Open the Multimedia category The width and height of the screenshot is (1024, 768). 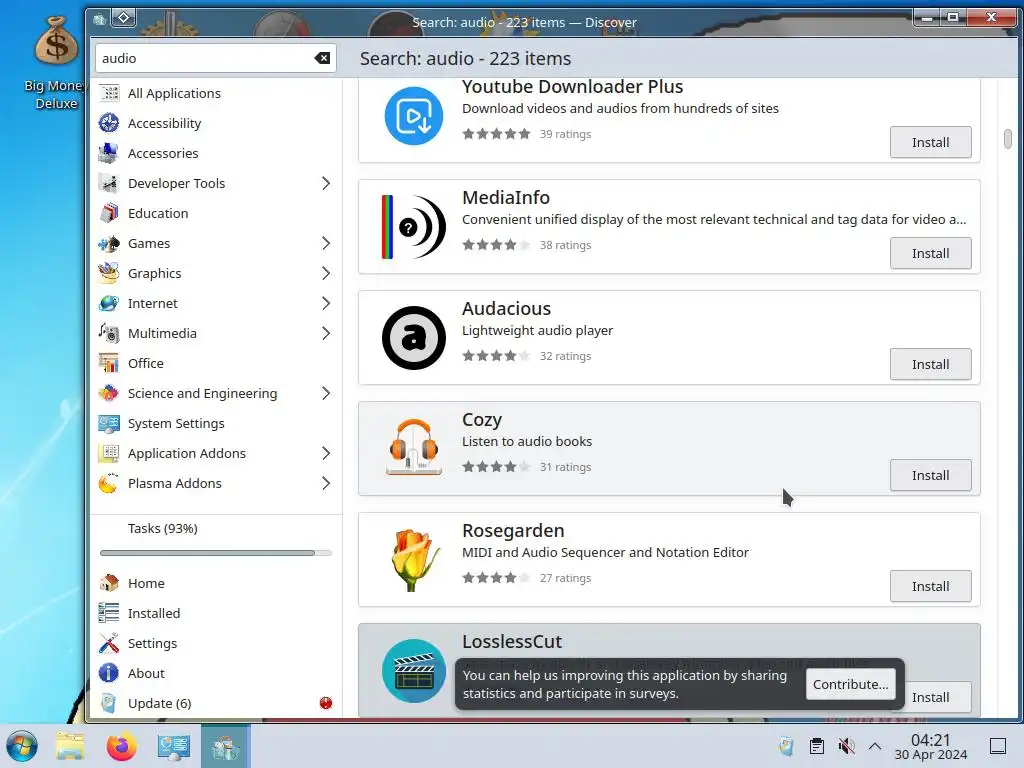click(216, 334)
